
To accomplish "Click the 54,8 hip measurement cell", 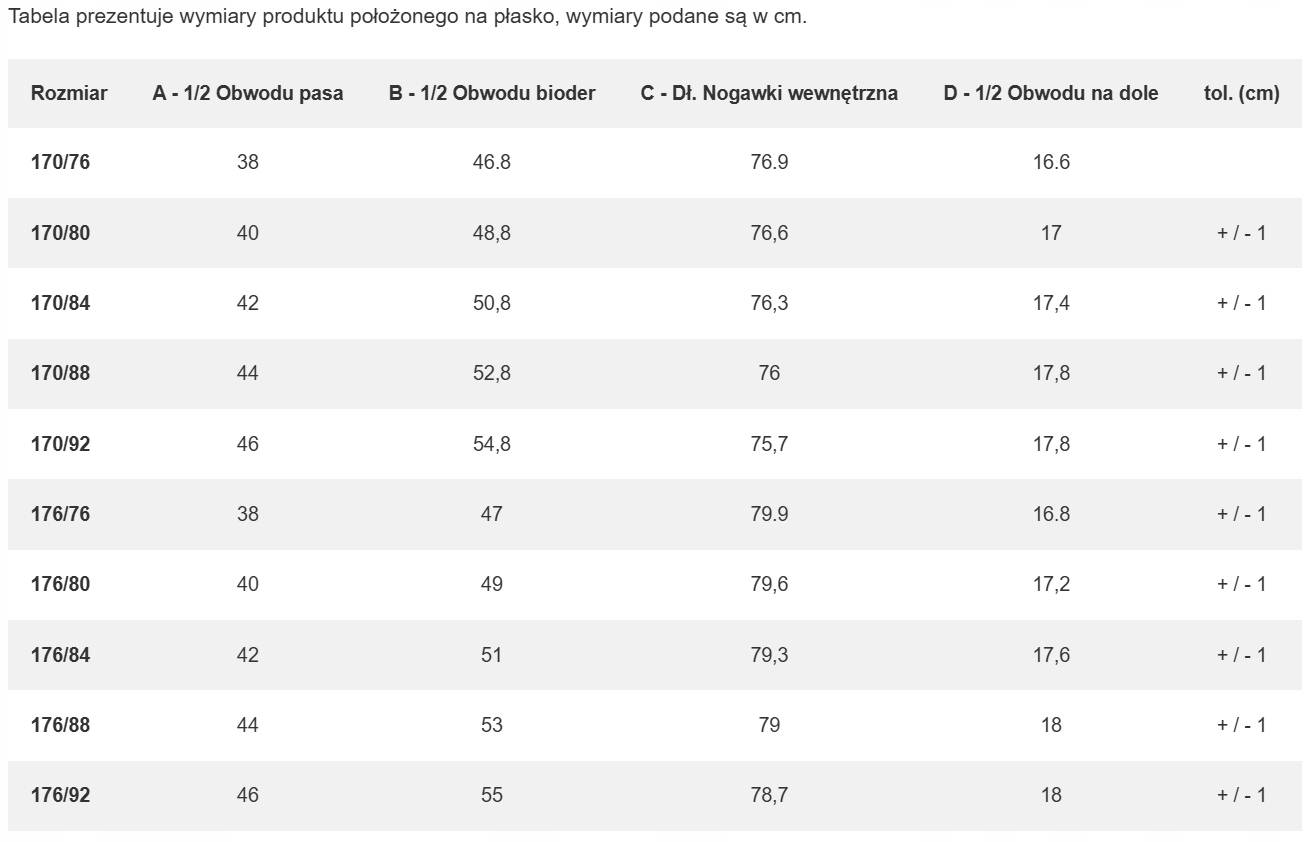I will (x=492, y=444).
